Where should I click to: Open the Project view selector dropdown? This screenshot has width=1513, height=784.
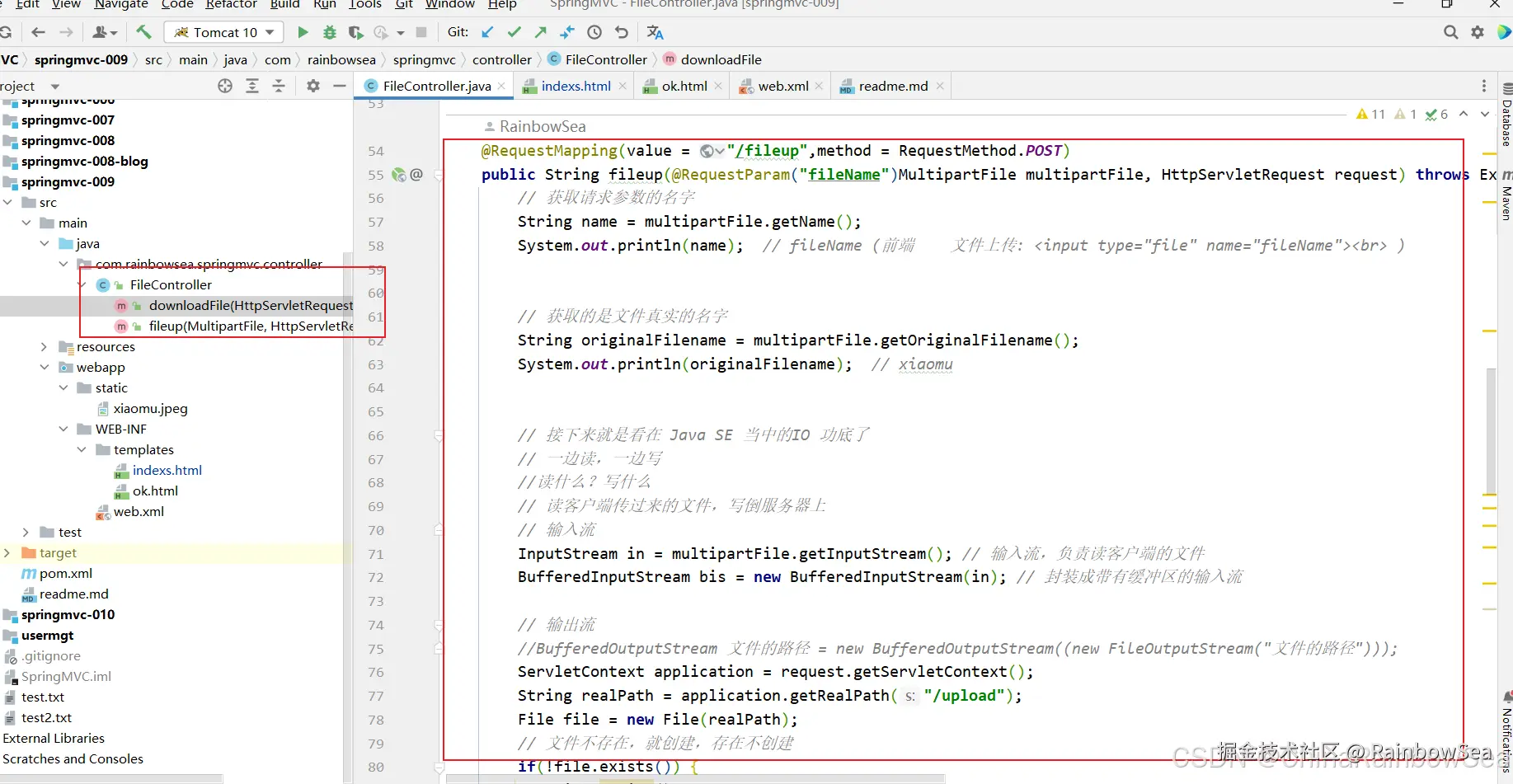click(x=55, y=86)
